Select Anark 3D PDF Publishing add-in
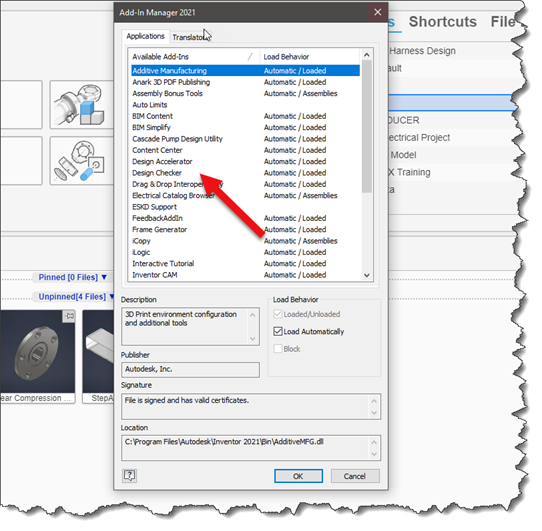Image resolution: width=542 pixels, height=531 pixels. click(x=245, y=82)
